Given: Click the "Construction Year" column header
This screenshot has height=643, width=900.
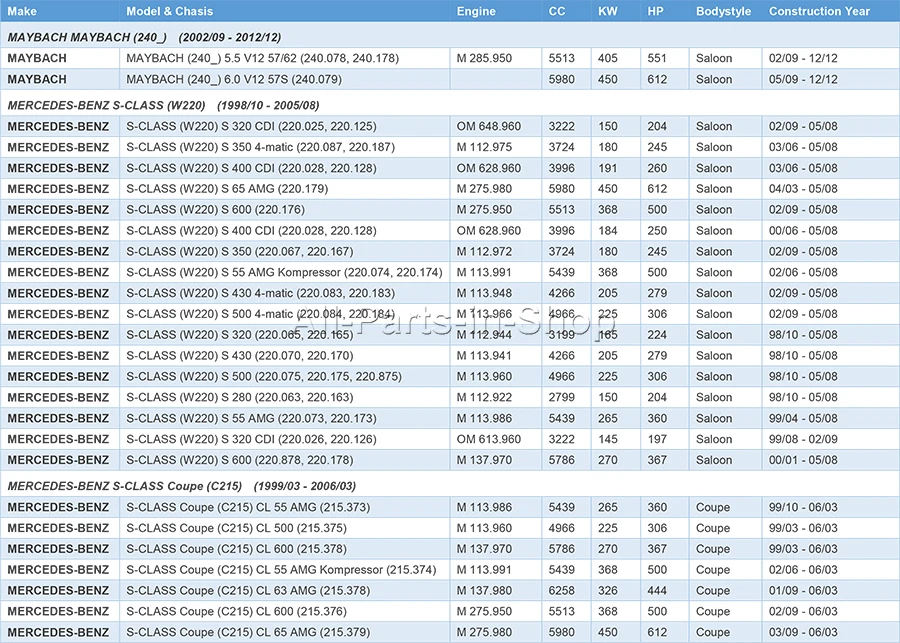Looking at the screenshot, I should 819,11.
